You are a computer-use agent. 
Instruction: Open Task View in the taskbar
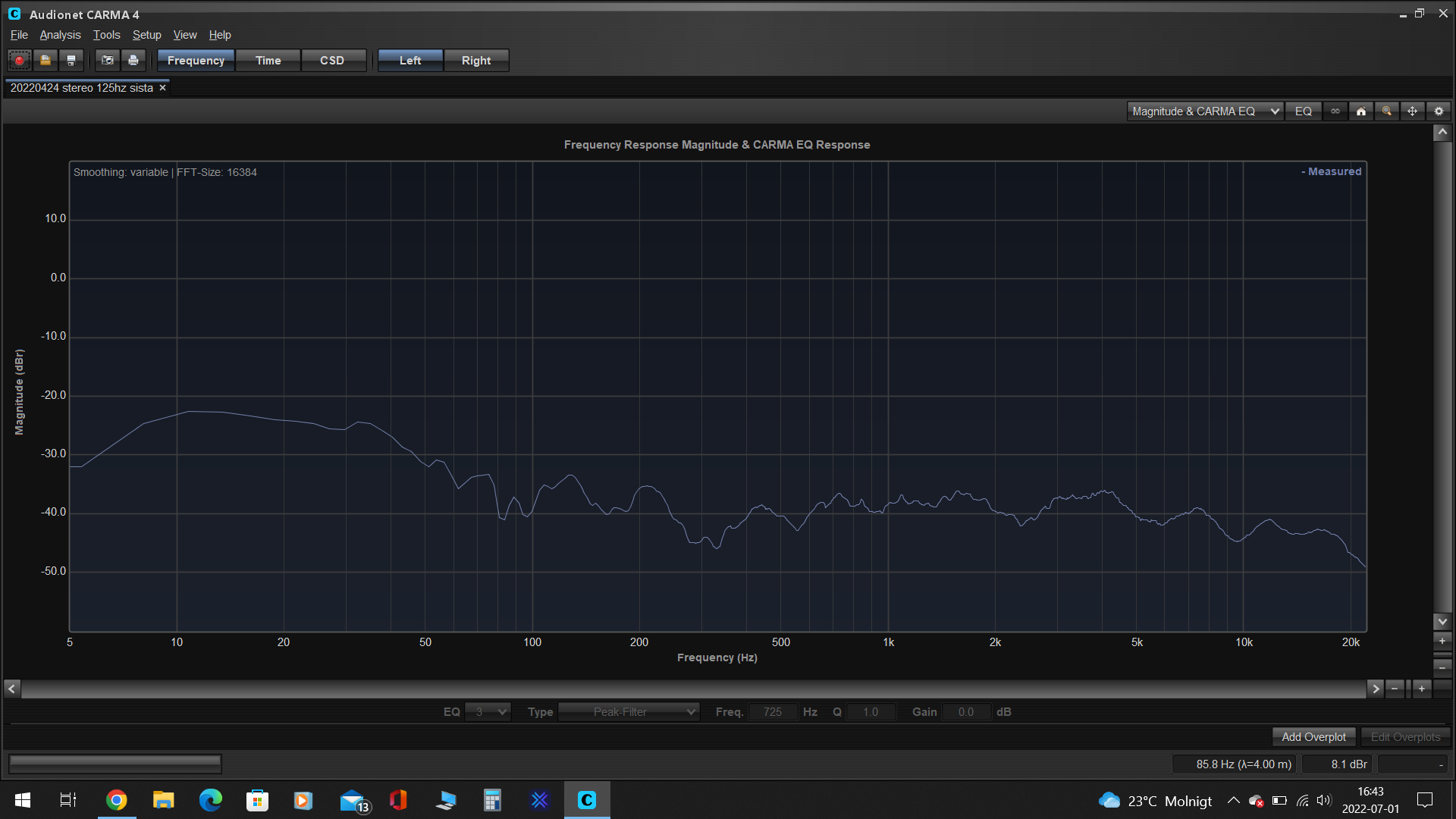click(68, 800)
